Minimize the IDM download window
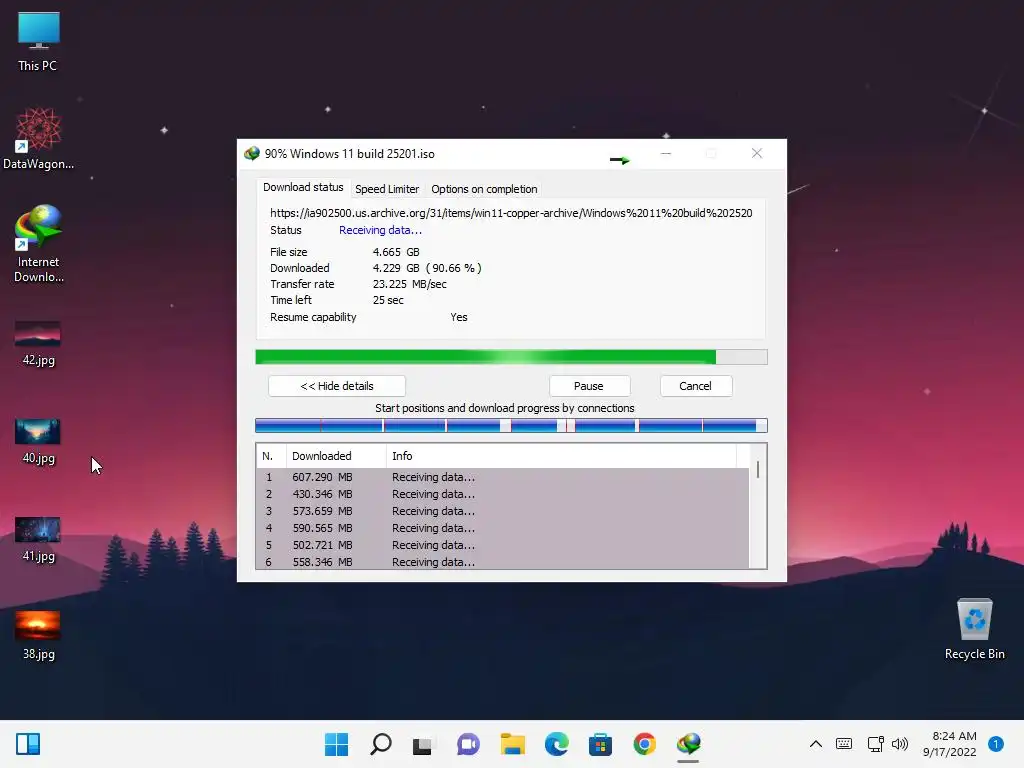 coord(666,153)
